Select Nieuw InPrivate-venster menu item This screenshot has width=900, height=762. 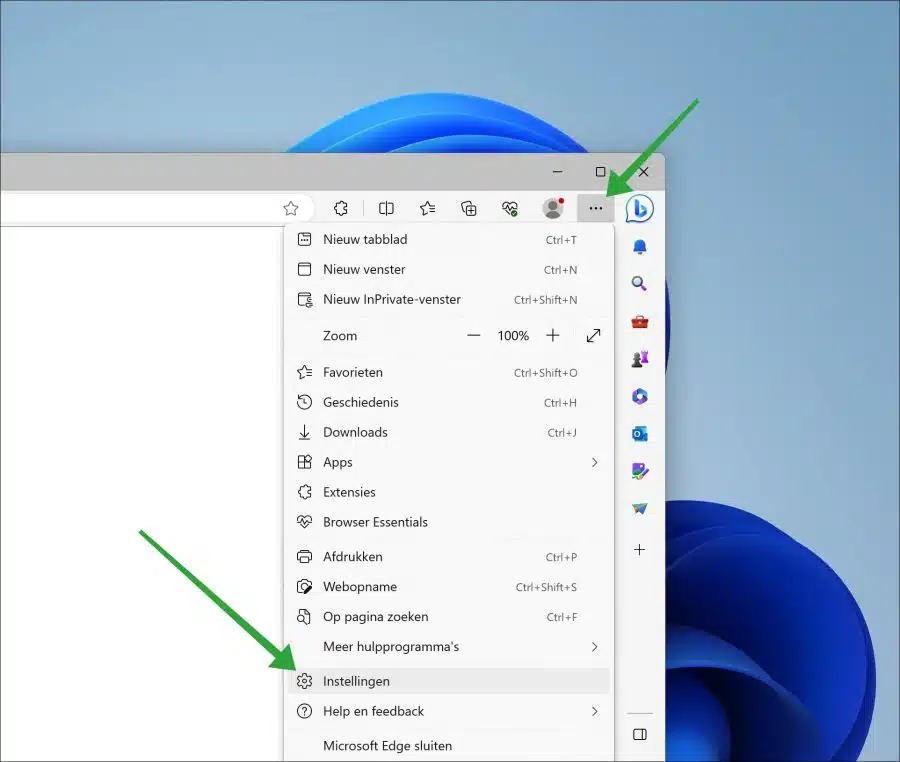449,299
